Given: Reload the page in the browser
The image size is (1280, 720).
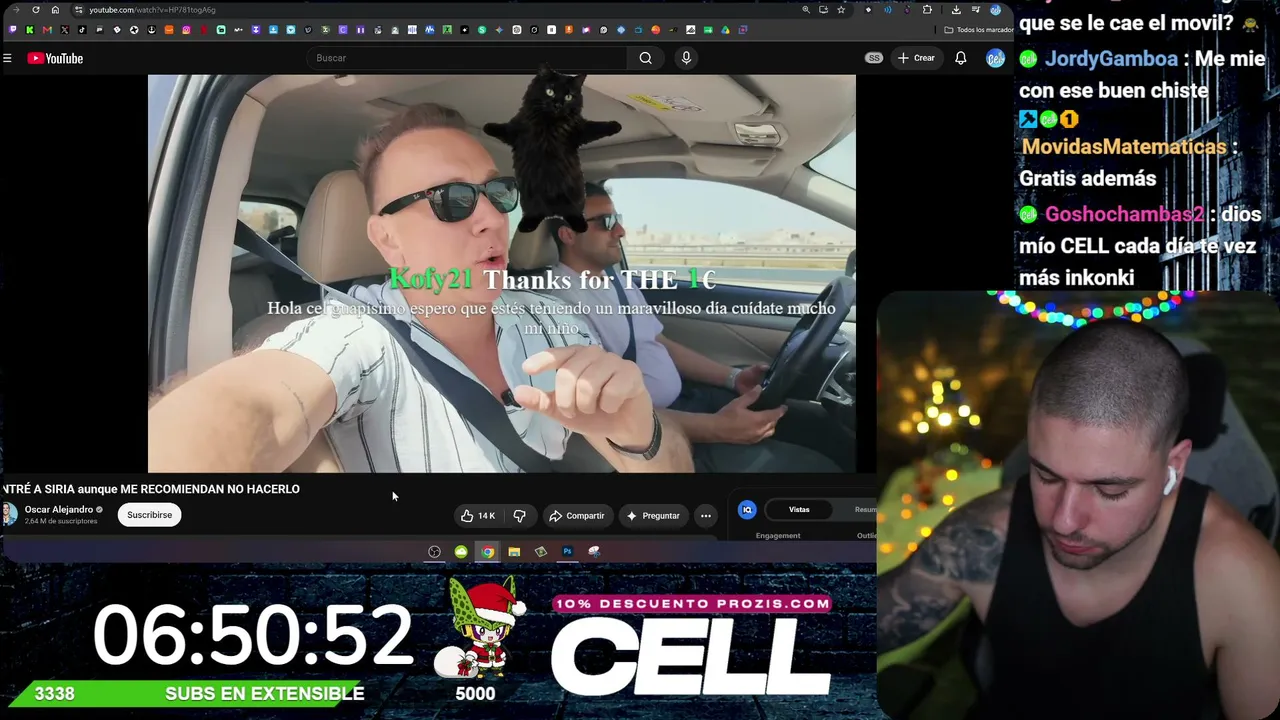Looking at the screenshot, I should pyautogui.click(x=36, y=10).
